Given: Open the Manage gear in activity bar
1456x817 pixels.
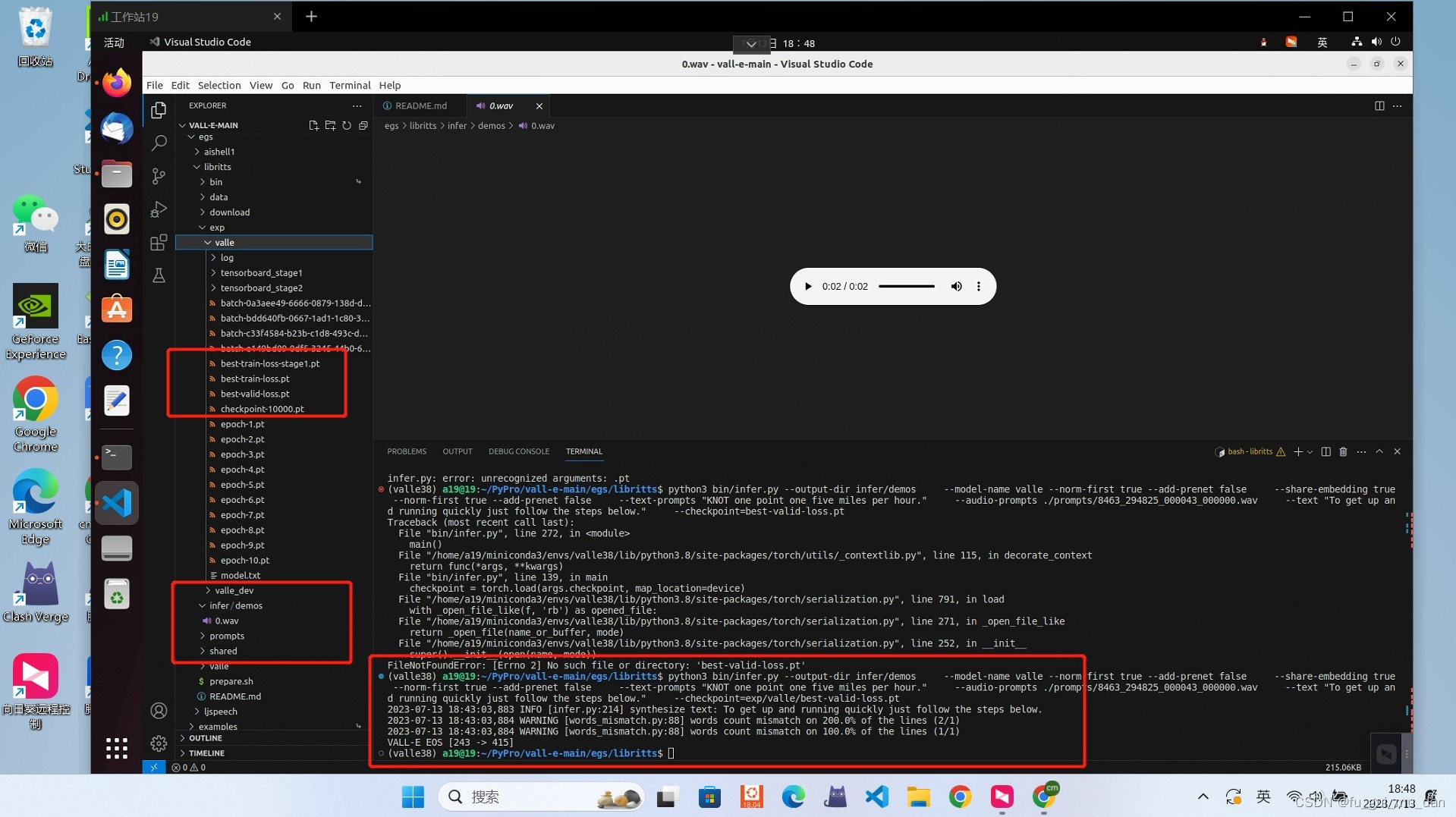Looking at the screenshot, I should pyautogui.click(x=159, y=743).
